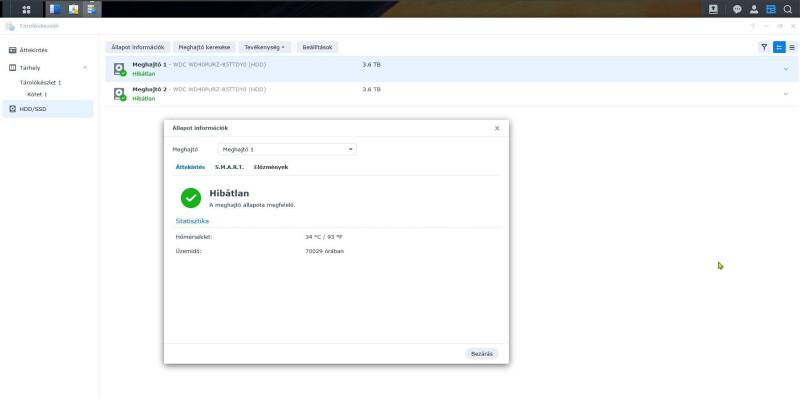800x399 pixels.
Task: Click the large Hibátlan heading in dialog
Action: point(230,193)
